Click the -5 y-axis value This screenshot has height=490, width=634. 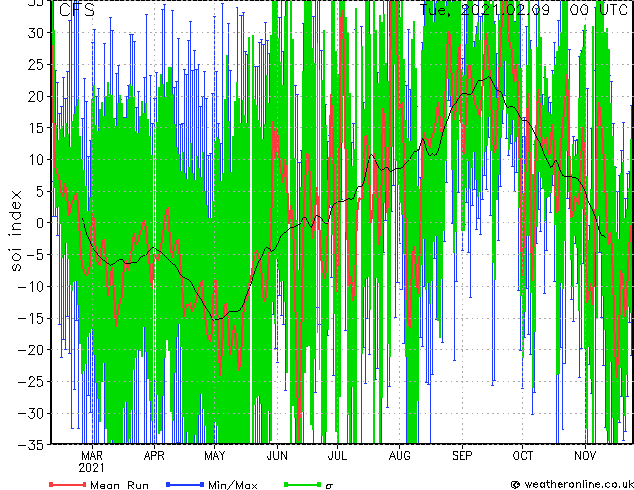click(x=36, y=255)
